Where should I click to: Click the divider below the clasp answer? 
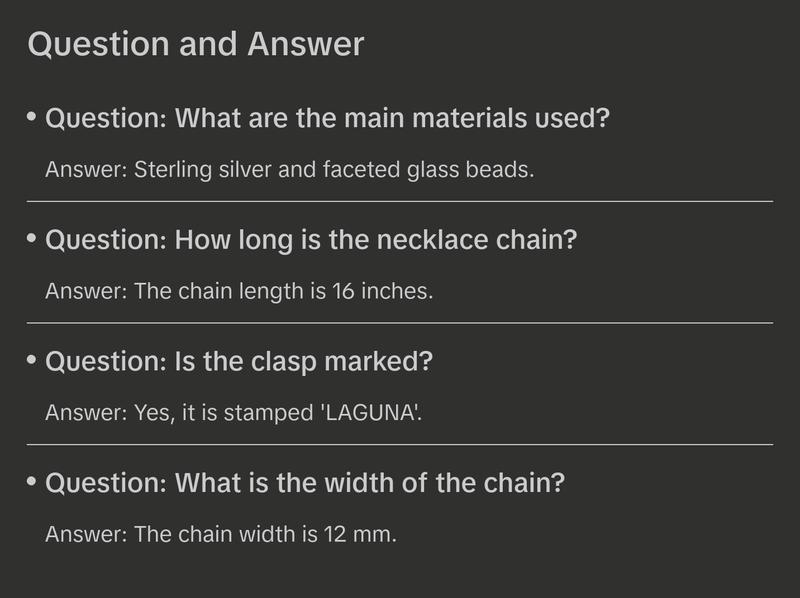point(400,444)
